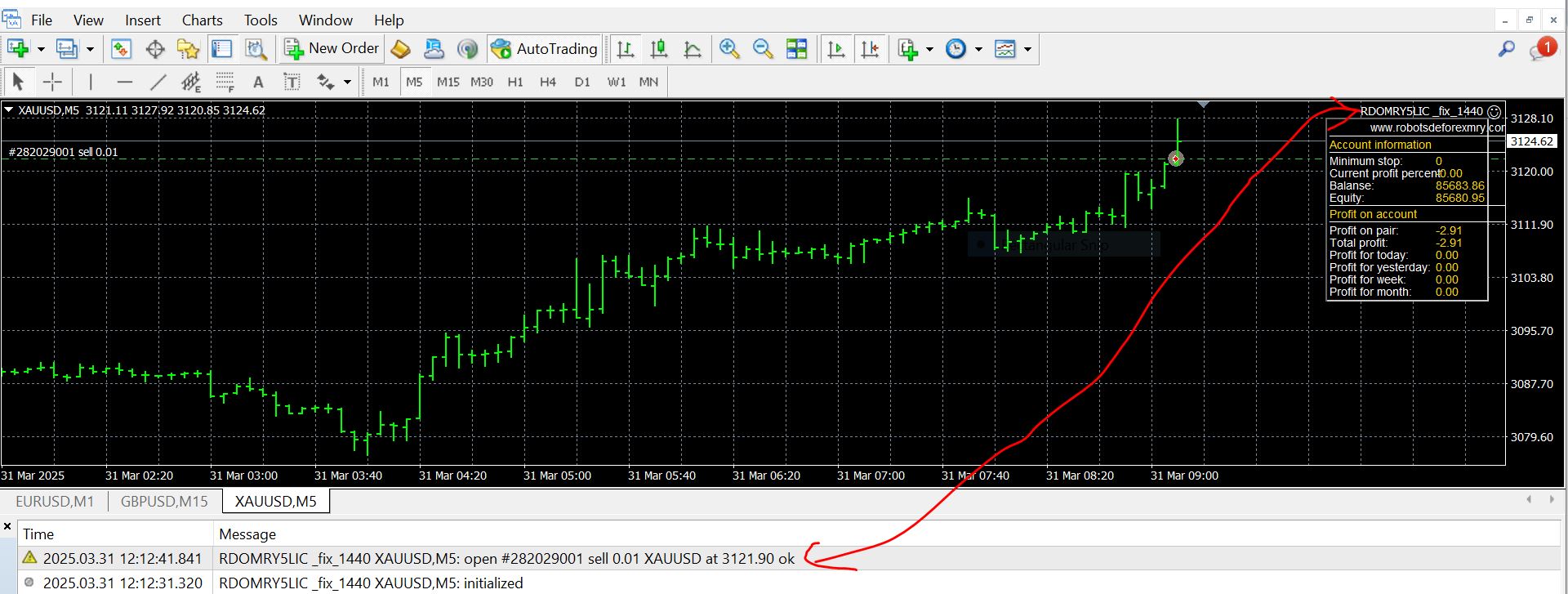This screenshot has width=1568, height=594.
Task: Select the Crosshair tool
Action: [52, 82]
